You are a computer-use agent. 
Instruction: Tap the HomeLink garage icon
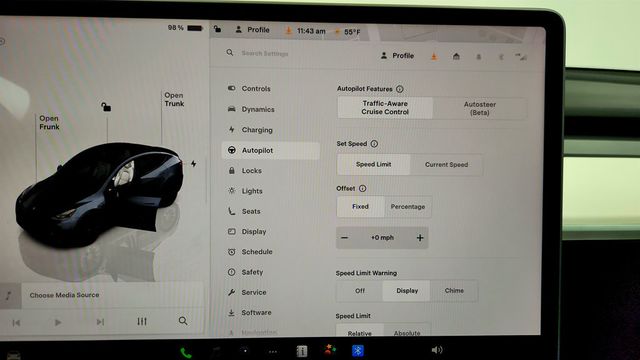tap(456, 56)
